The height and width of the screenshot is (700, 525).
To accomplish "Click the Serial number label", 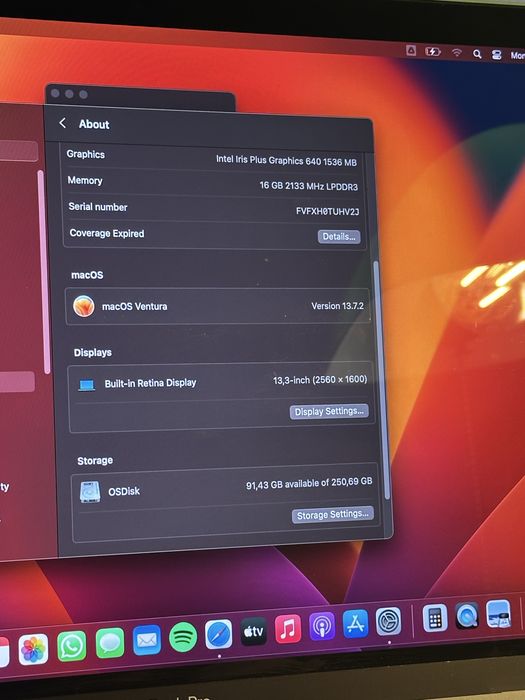I will (98, 207).
